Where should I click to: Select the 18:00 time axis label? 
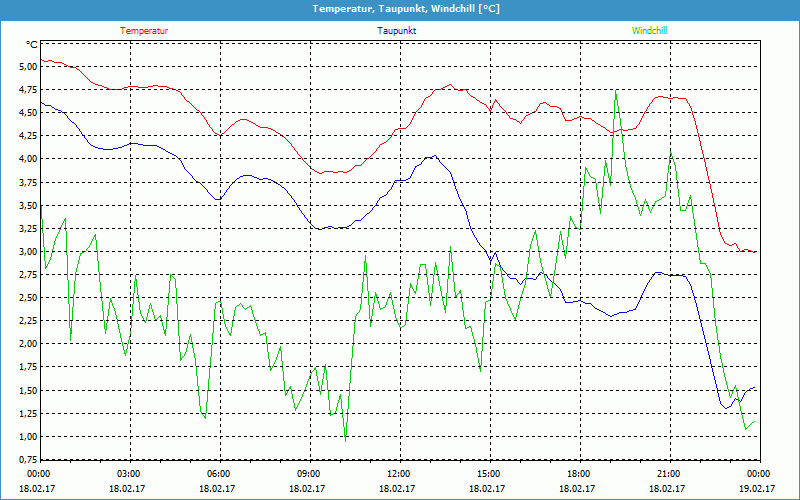(578, 474)
